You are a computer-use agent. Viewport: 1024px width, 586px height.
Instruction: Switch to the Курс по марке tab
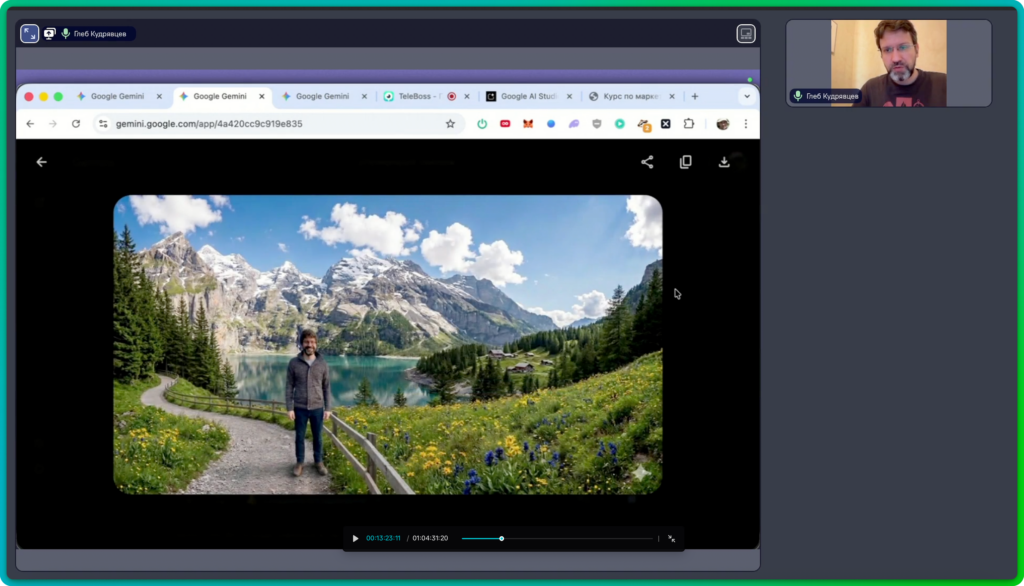coord(630,96)
